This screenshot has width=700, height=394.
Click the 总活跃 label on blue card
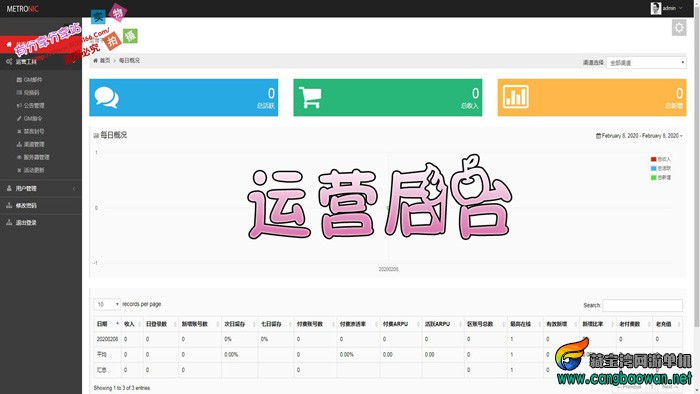[266, 106]
